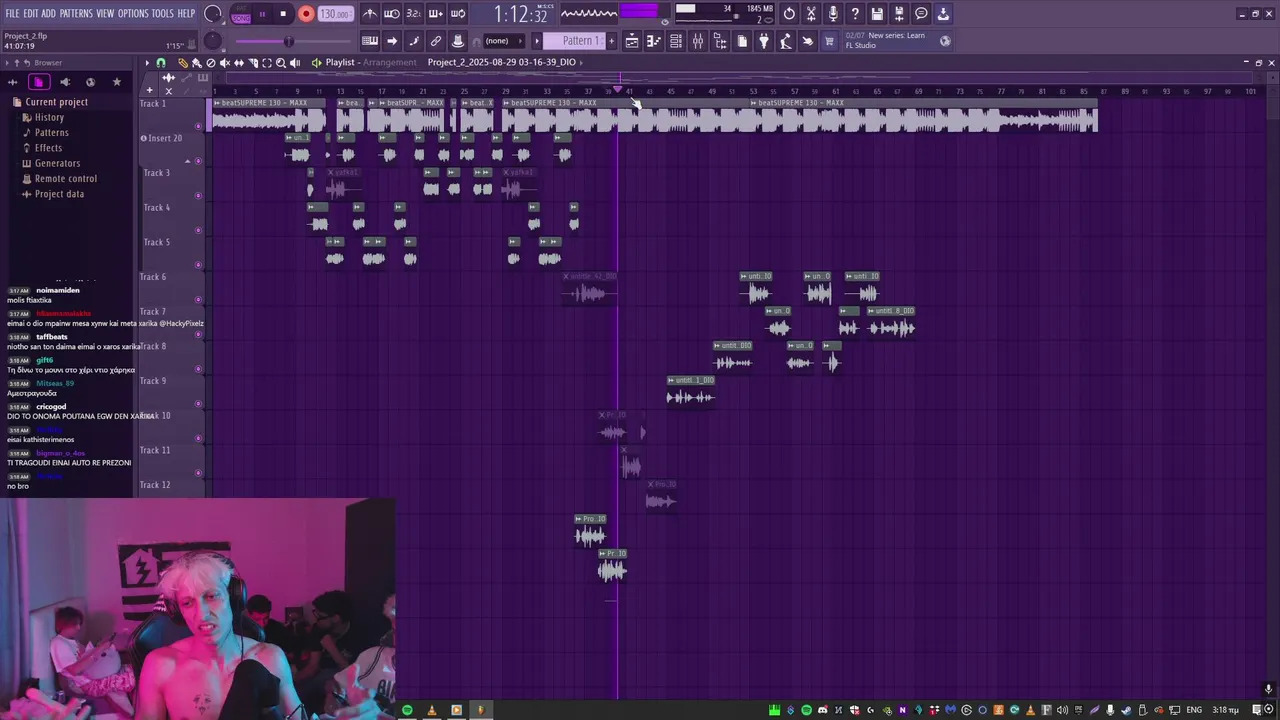Click the undo history icon
Image resolution: width=1280 pixels, height=720 pixels.
coord(789,14)
